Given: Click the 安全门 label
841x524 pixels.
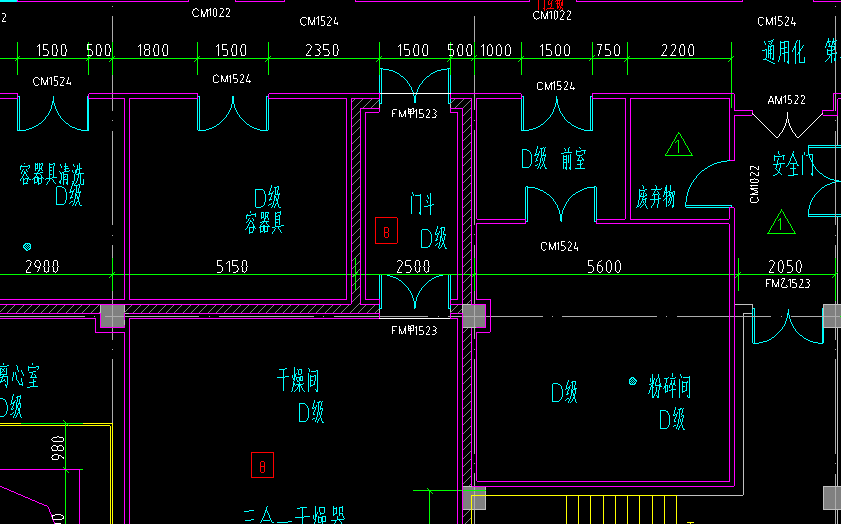Looking at the screenshot, I should 793,164.
